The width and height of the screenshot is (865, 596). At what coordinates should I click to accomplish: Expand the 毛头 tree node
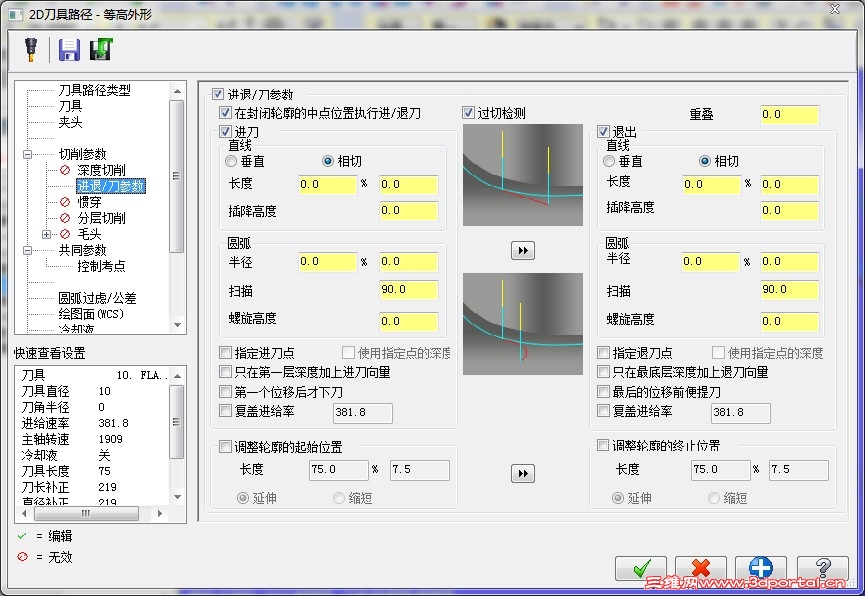(47, 236)
